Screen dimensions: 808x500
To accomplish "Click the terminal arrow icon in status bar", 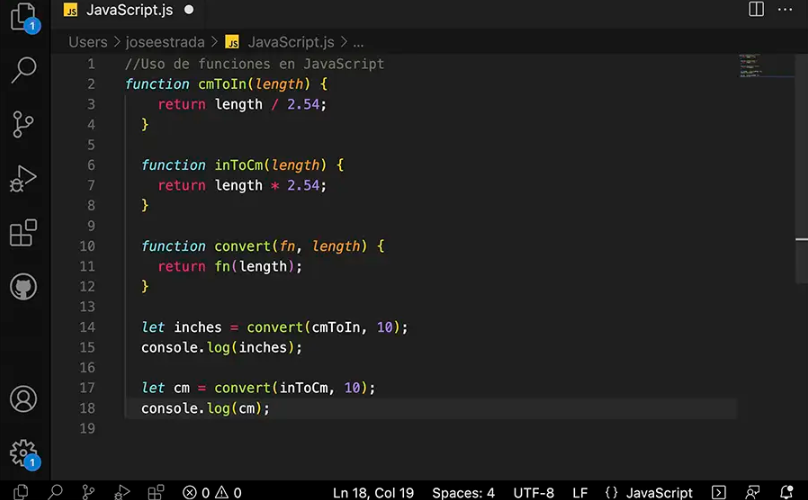I will pyautogui.click(x=718, y=492).
